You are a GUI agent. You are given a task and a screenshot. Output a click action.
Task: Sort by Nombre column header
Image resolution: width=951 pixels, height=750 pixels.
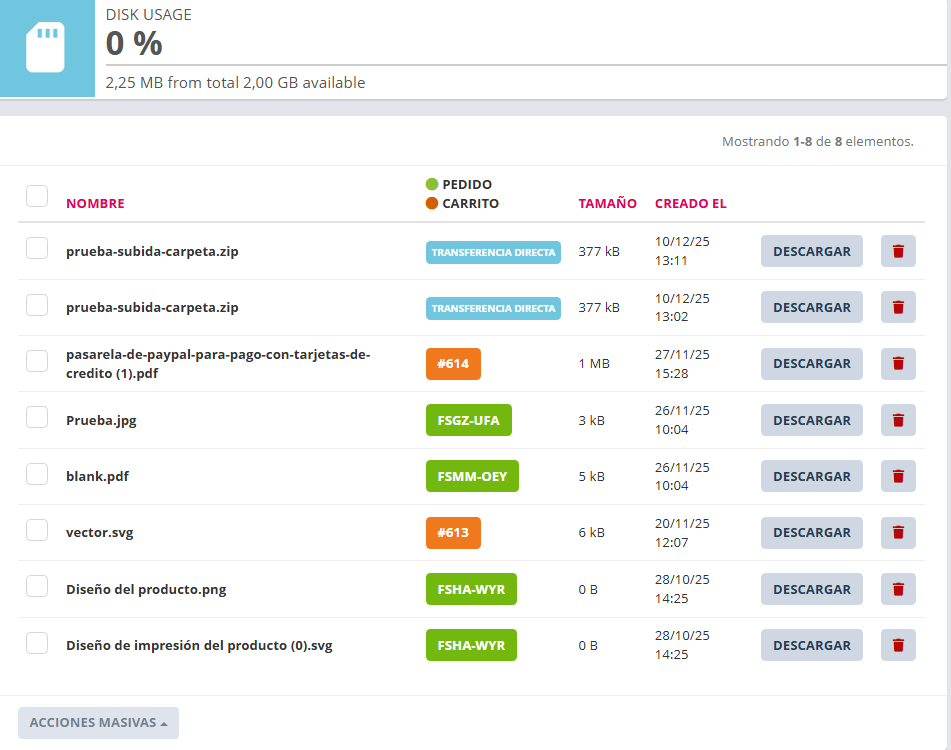tap(95, 203)
